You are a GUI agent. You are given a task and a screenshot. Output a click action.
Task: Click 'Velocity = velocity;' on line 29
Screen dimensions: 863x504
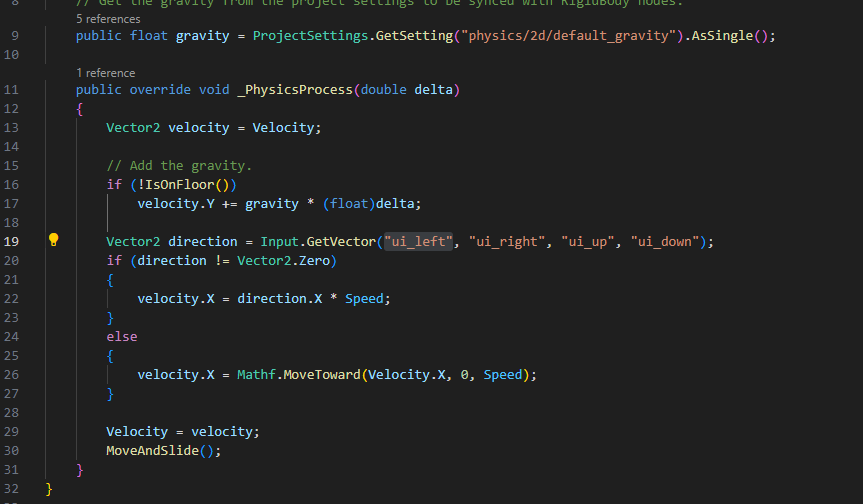coord(183,432)
